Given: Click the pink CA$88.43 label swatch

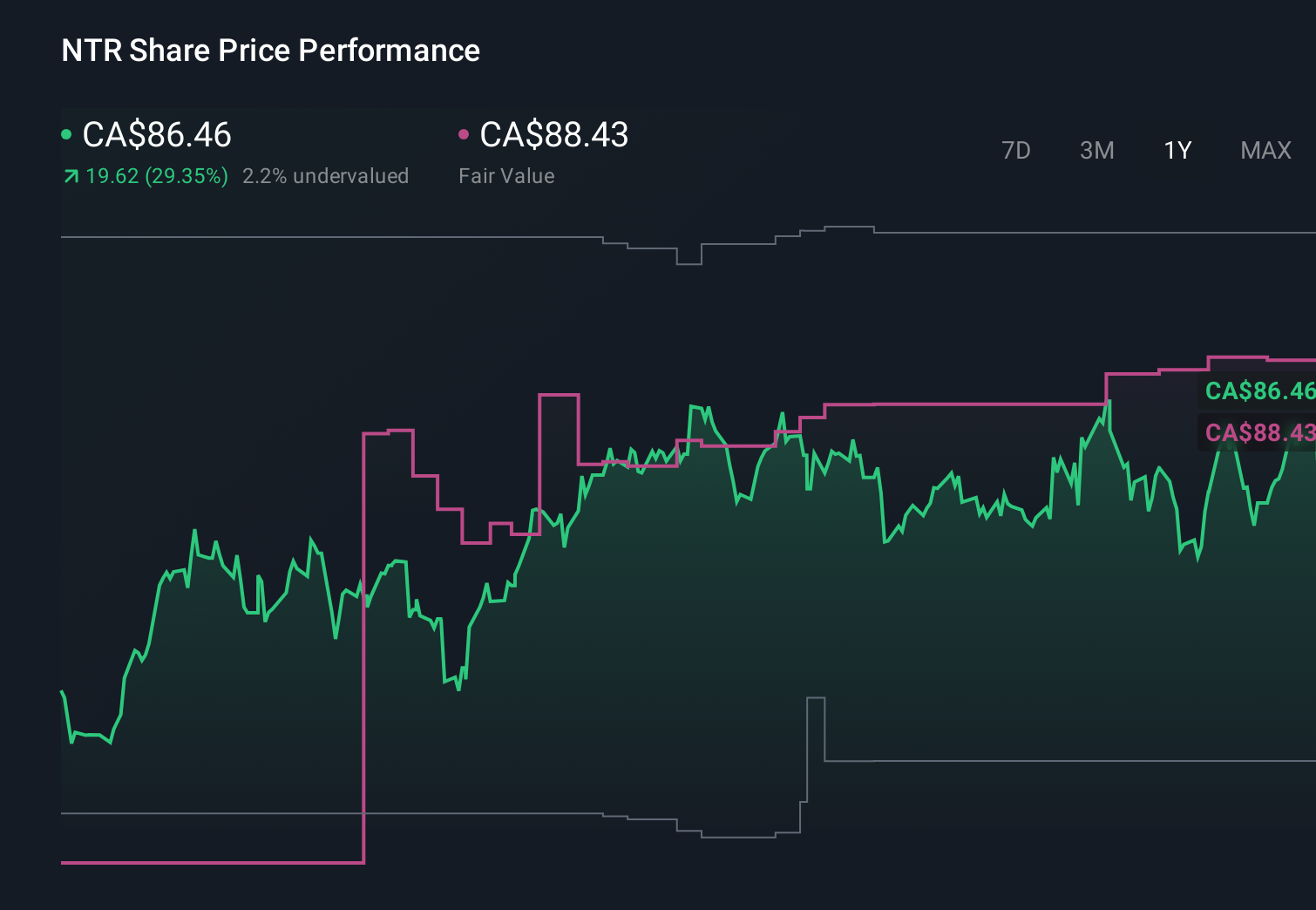Looking at the screenshot, I should click(x=1258, y=432).
